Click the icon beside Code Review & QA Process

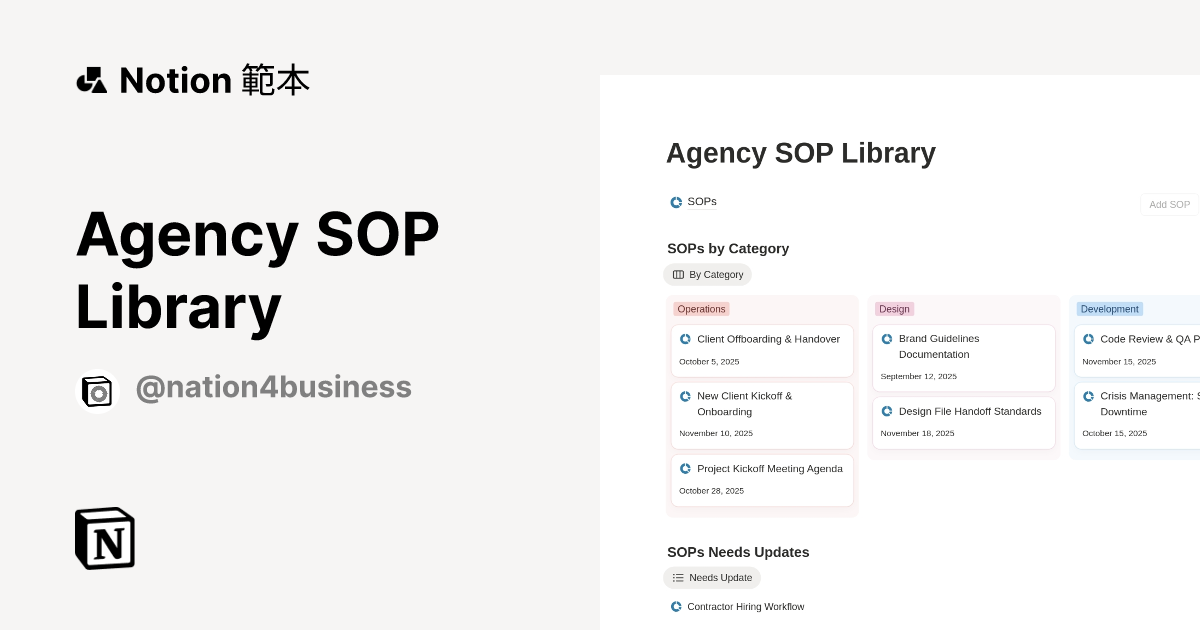1089,339
